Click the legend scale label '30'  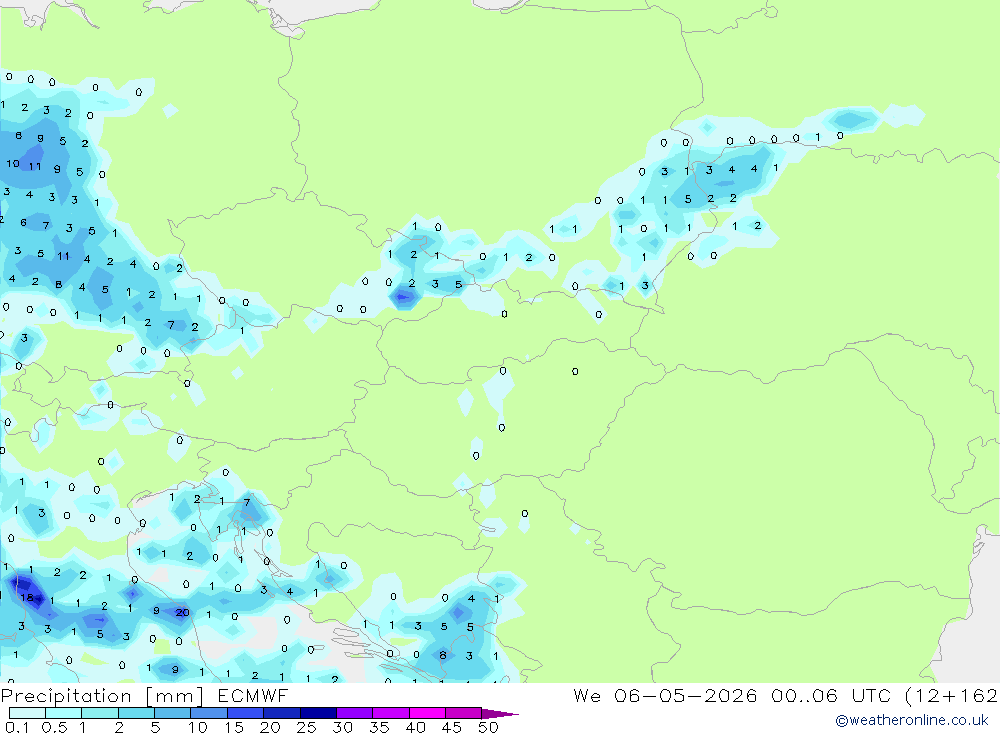point(342,727)
